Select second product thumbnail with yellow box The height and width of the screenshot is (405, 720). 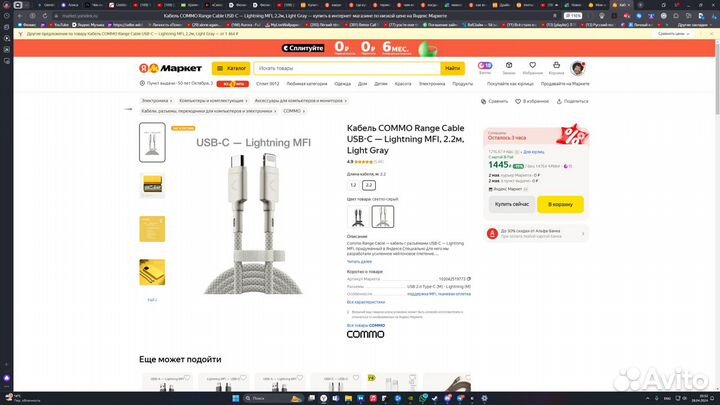[152, 186]
